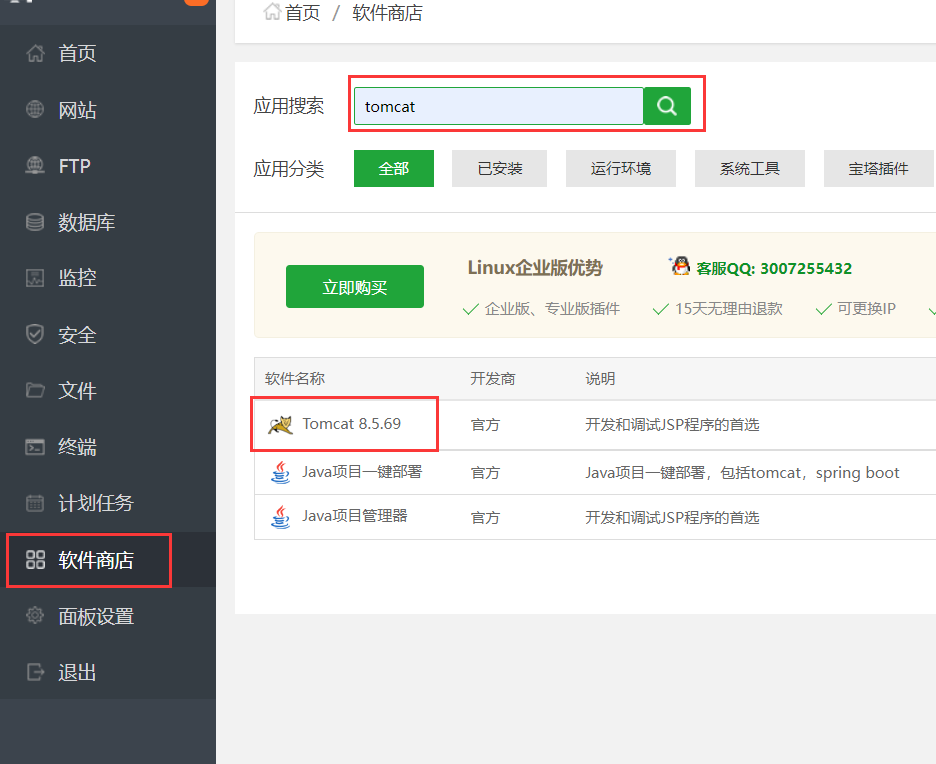This screenshot has height=764, width=936.
Task: Enable the 系统工具 category filter
Action: (750, 168)
